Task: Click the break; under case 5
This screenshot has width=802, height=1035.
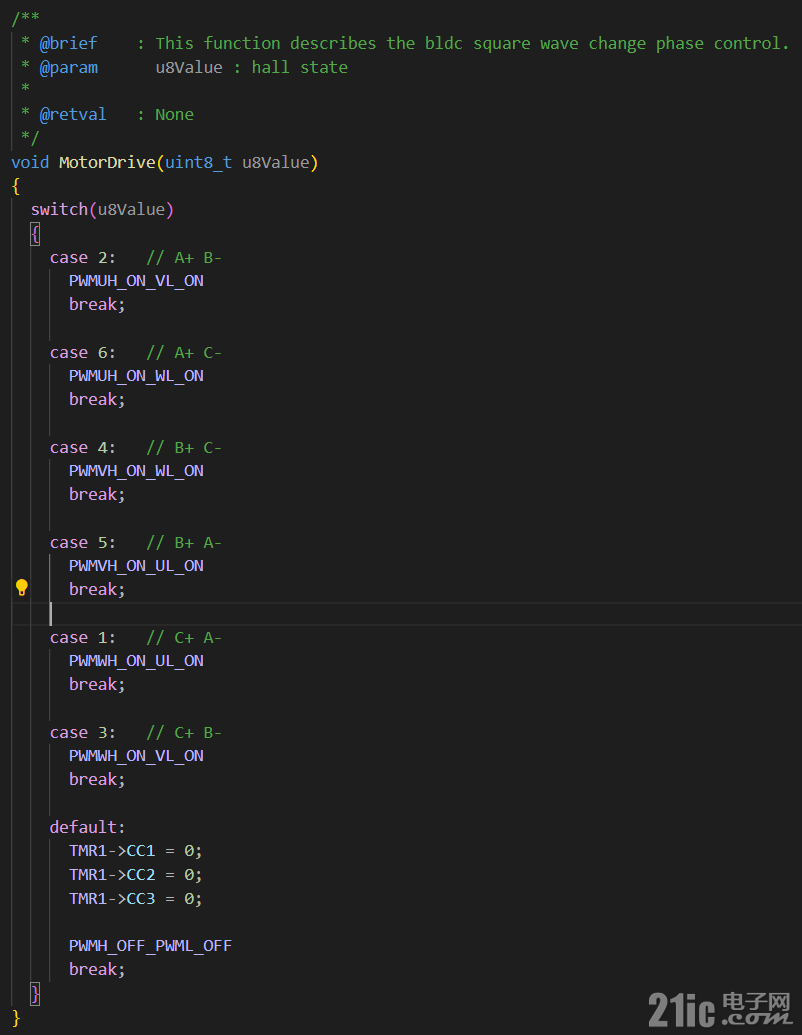Action: pyautogui.click(x=97, y=590)
